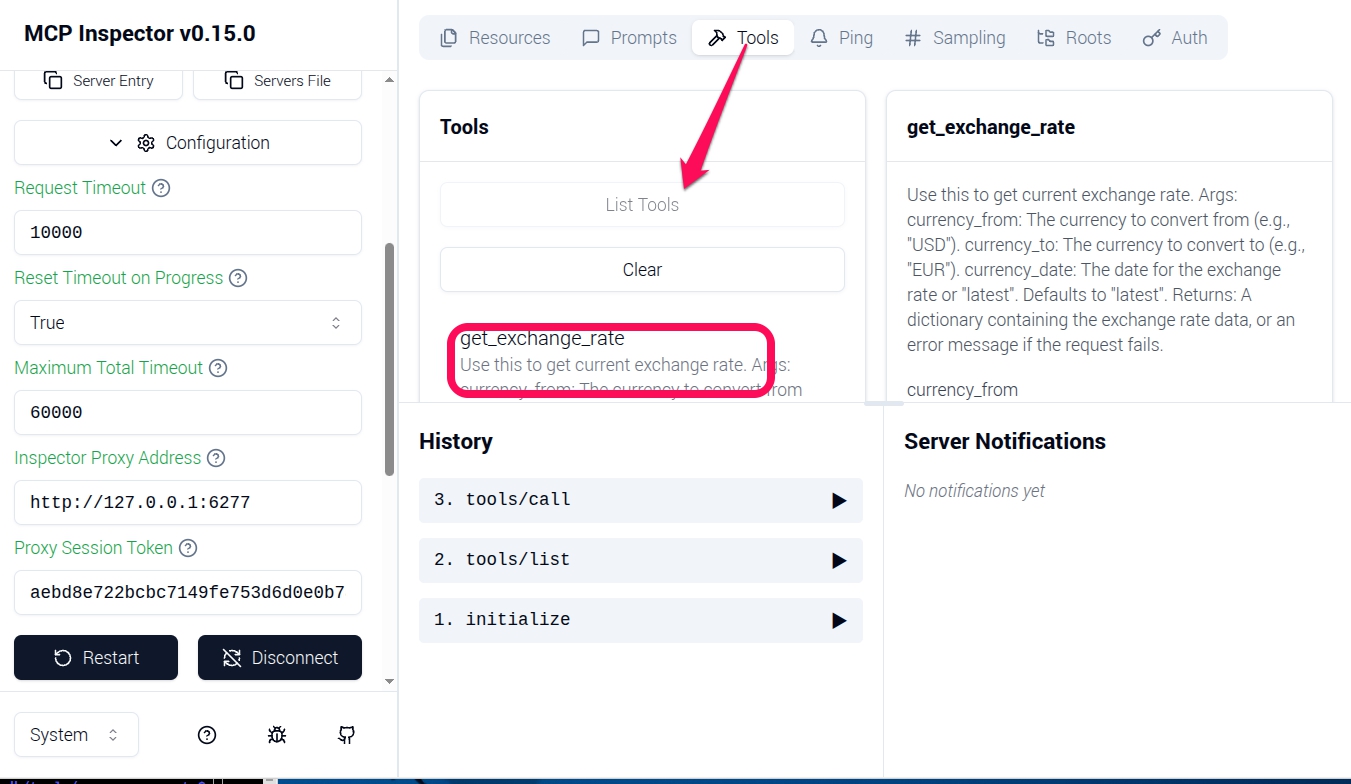Click the sidebar vertical scrollbar

[389, 360]
